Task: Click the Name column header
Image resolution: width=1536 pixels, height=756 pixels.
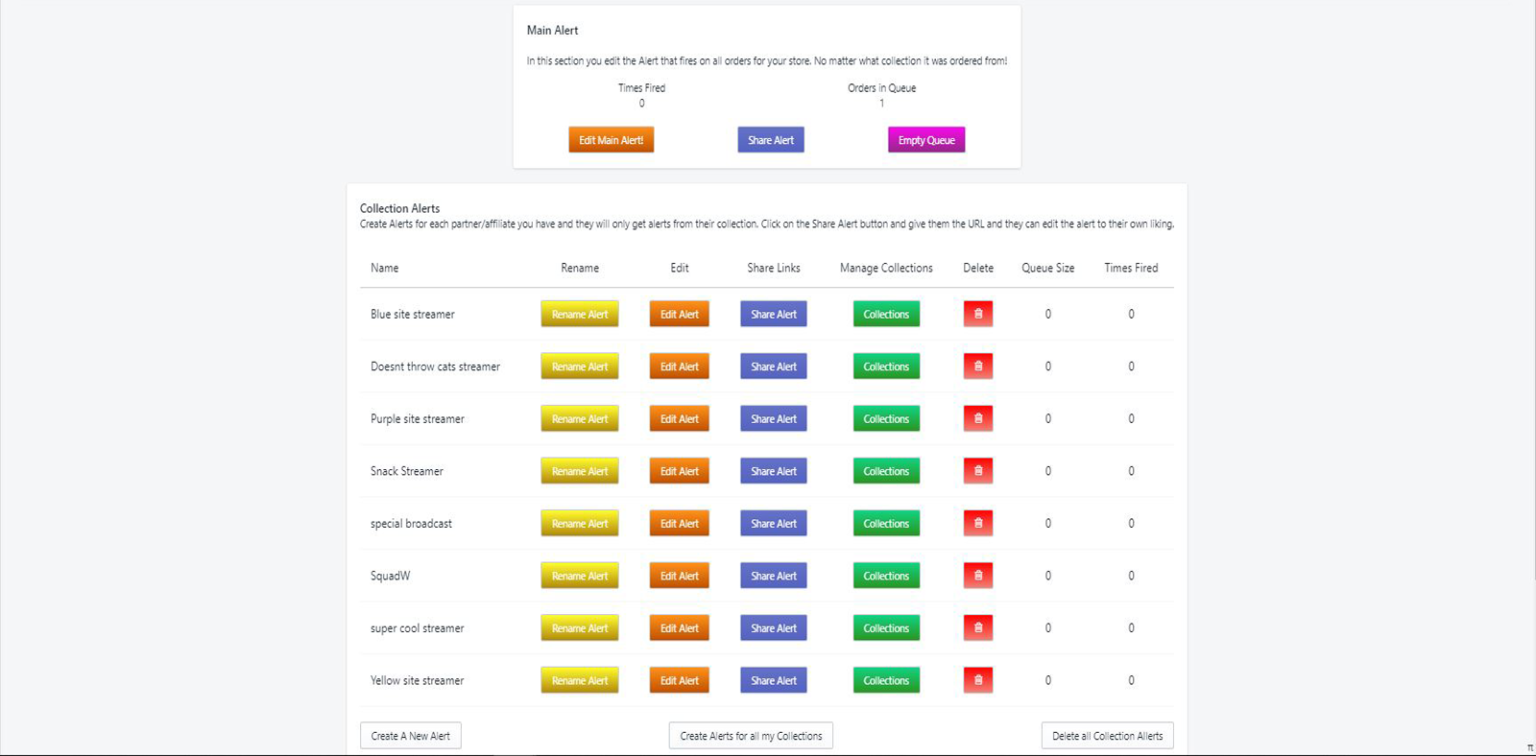Action: (x=385, y=268)
